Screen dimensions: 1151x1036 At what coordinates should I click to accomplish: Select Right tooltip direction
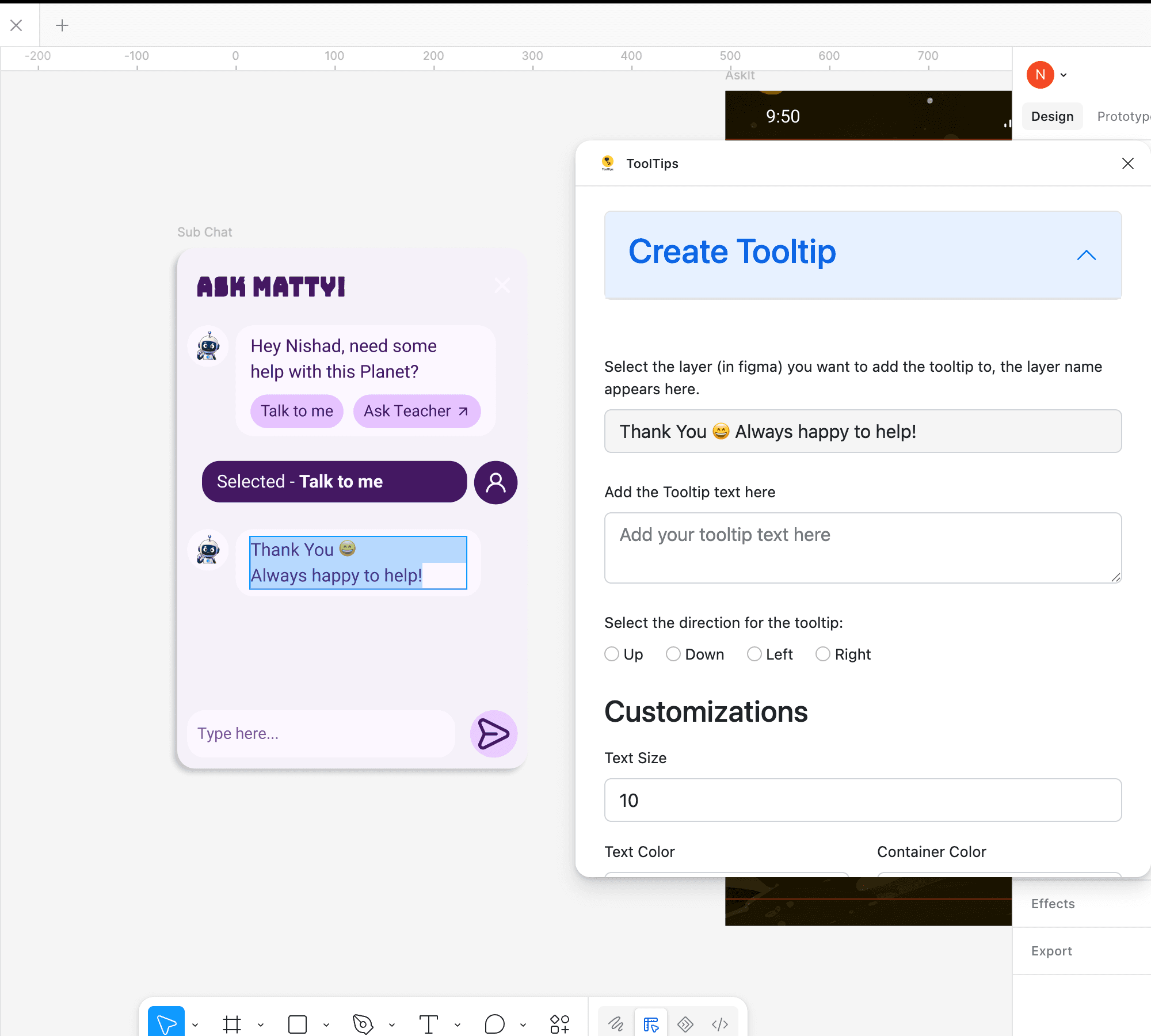coord(823,654)
